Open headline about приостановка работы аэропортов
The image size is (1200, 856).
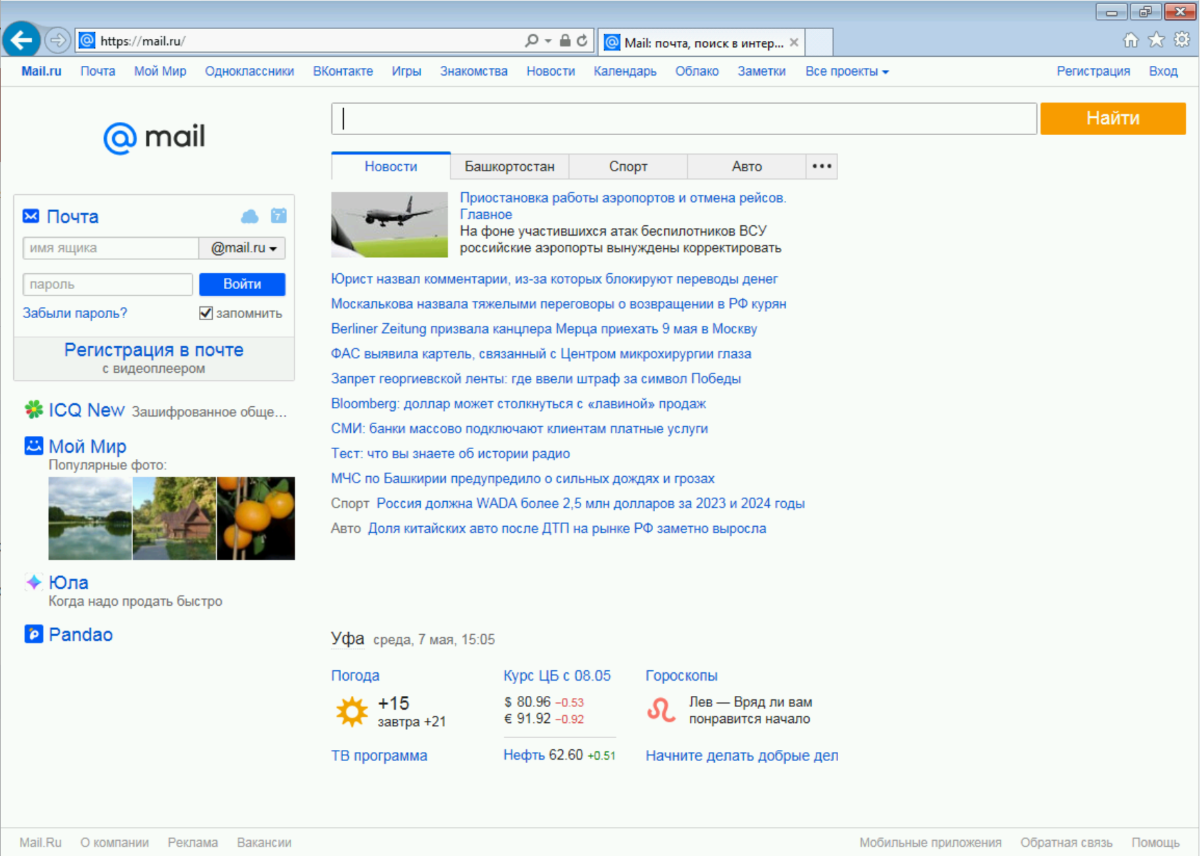pyautogui.click(x=623, y=206)
